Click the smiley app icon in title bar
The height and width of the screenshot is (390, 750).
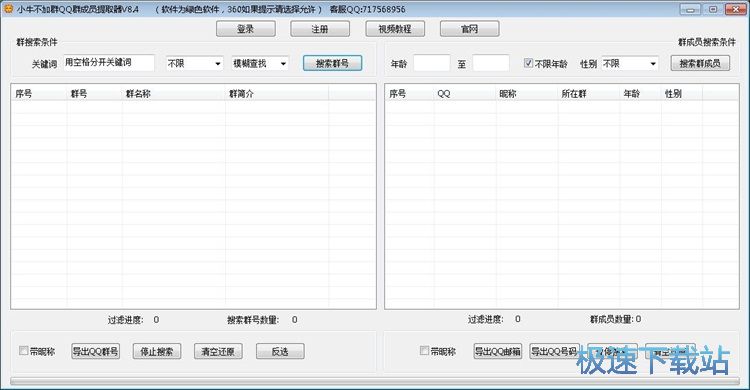(8, 9)
